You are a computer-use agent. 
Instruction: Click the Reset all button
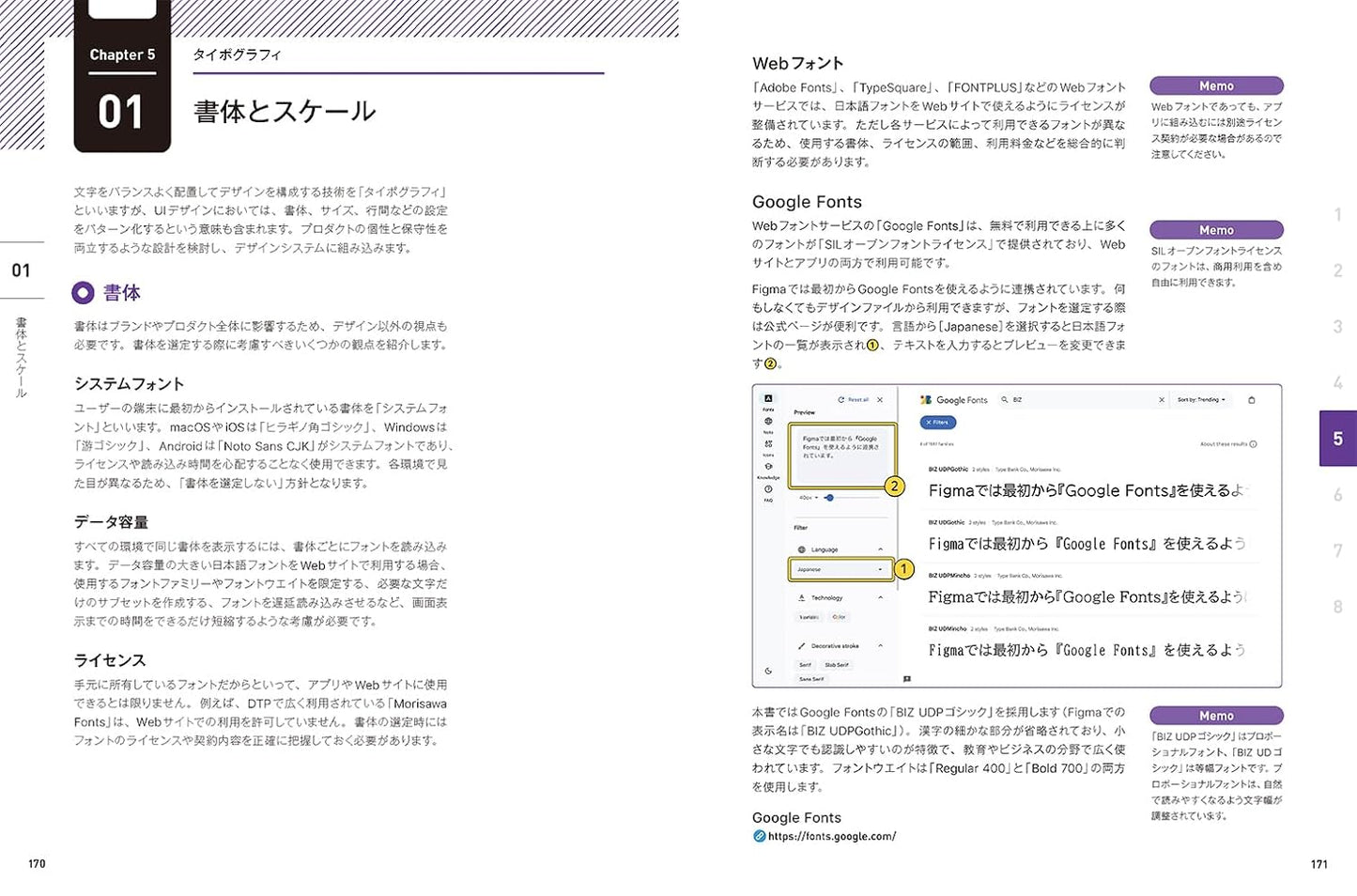pos(854,400)
